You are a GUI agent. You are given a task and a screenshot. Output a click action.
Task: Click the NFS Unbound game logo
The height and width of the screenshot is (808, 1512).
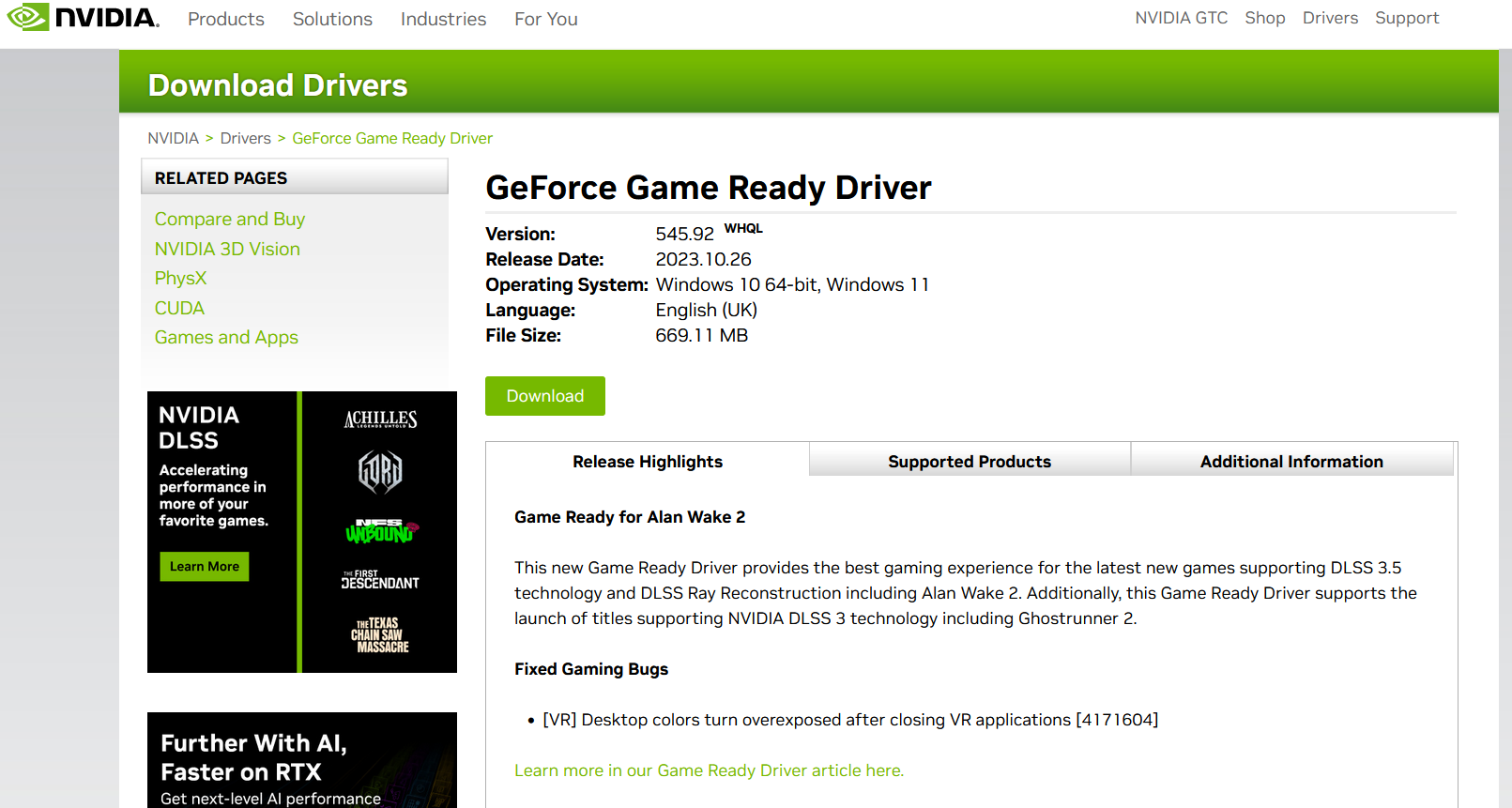click(x=382, y=531)
